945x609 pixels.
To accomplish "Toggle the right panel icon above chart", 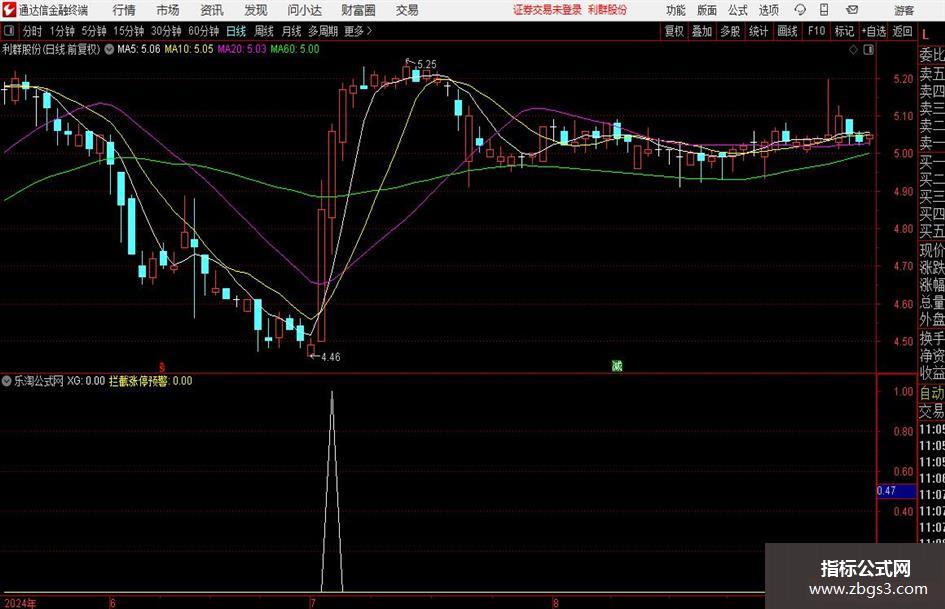I will pyautogui.click(x=868, y=50).
